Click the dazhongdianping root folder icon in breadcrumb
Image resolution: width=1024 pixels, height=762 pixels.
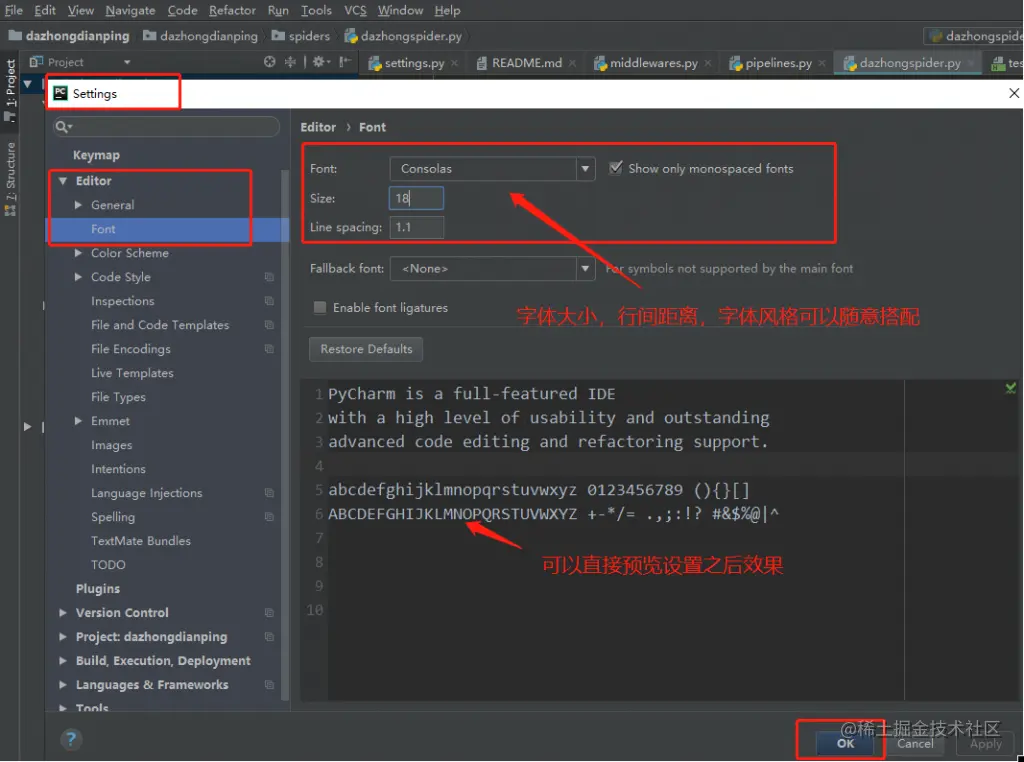[15, 35]
